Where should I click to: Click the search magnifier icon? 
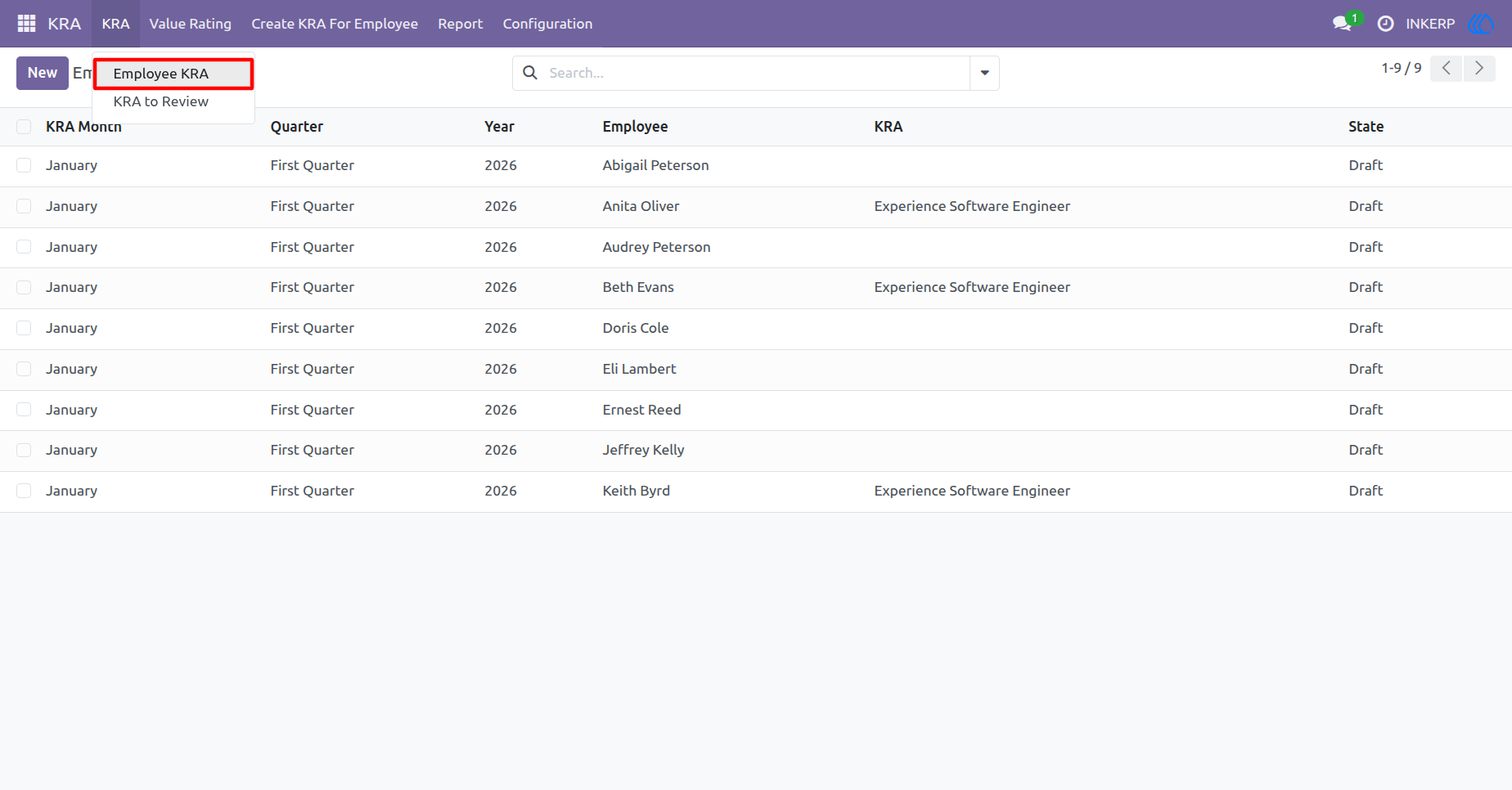(x=530, y=73)
